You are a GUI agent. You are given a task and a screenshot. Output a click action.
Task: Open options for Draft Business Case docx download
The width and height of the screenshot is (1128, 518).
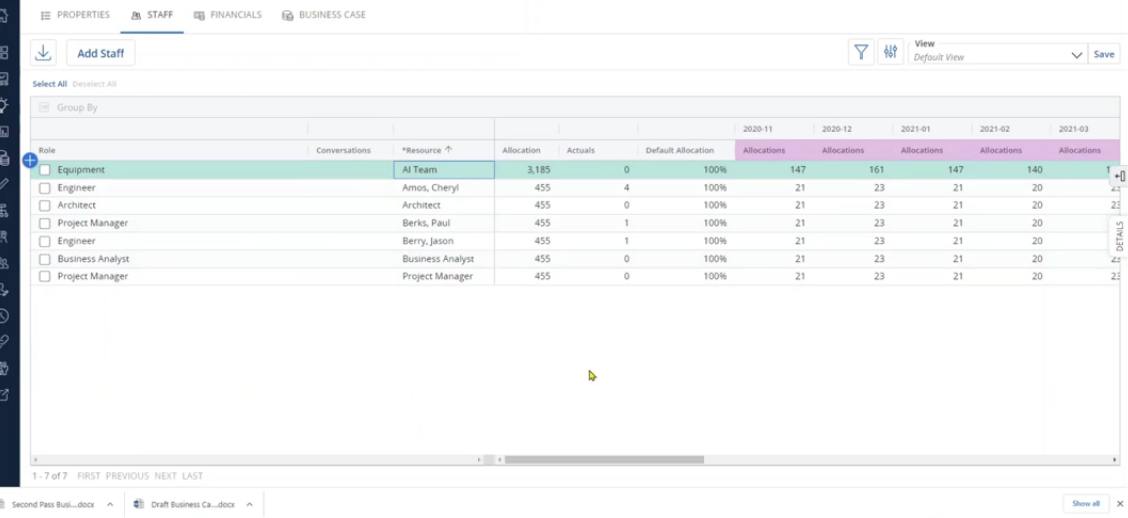point(250,505)
